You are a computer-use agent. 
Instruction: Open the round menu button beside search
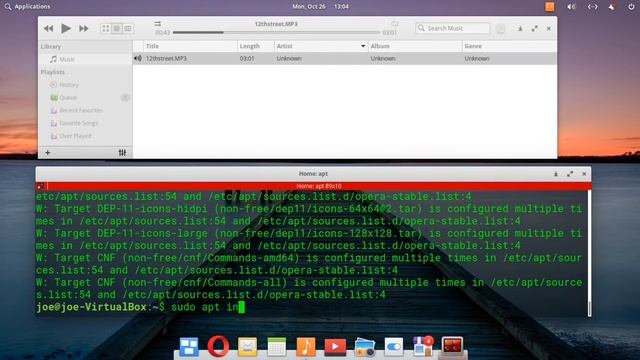(x=500, y=29)
